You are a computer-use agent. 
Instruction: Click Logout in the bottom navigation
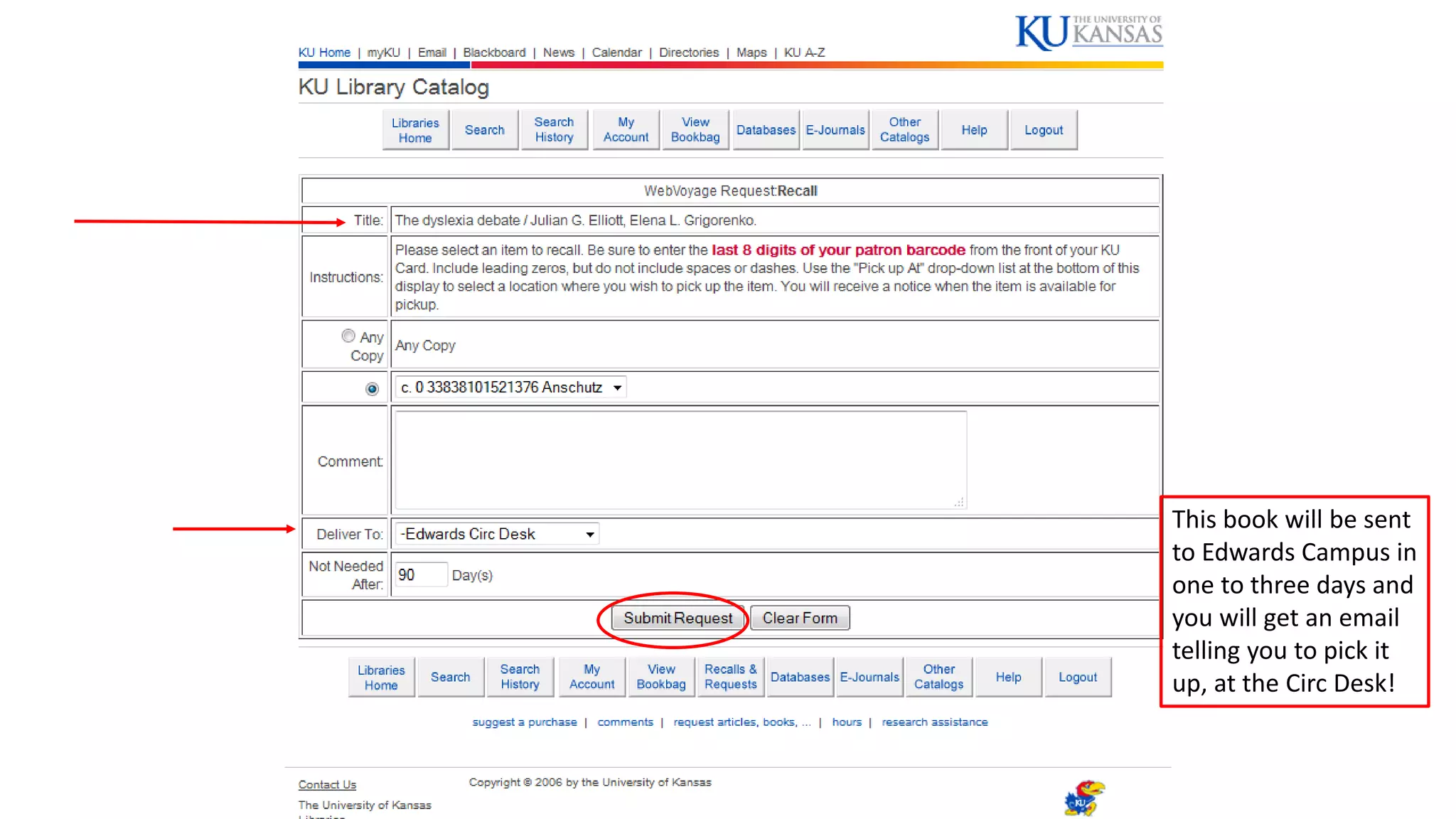pyautogui.click(x=1078, y=678)
